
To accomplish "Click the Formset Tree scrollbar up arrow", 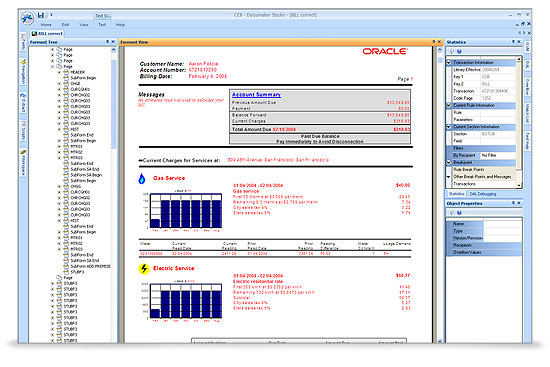I will [x=114, y=50].
